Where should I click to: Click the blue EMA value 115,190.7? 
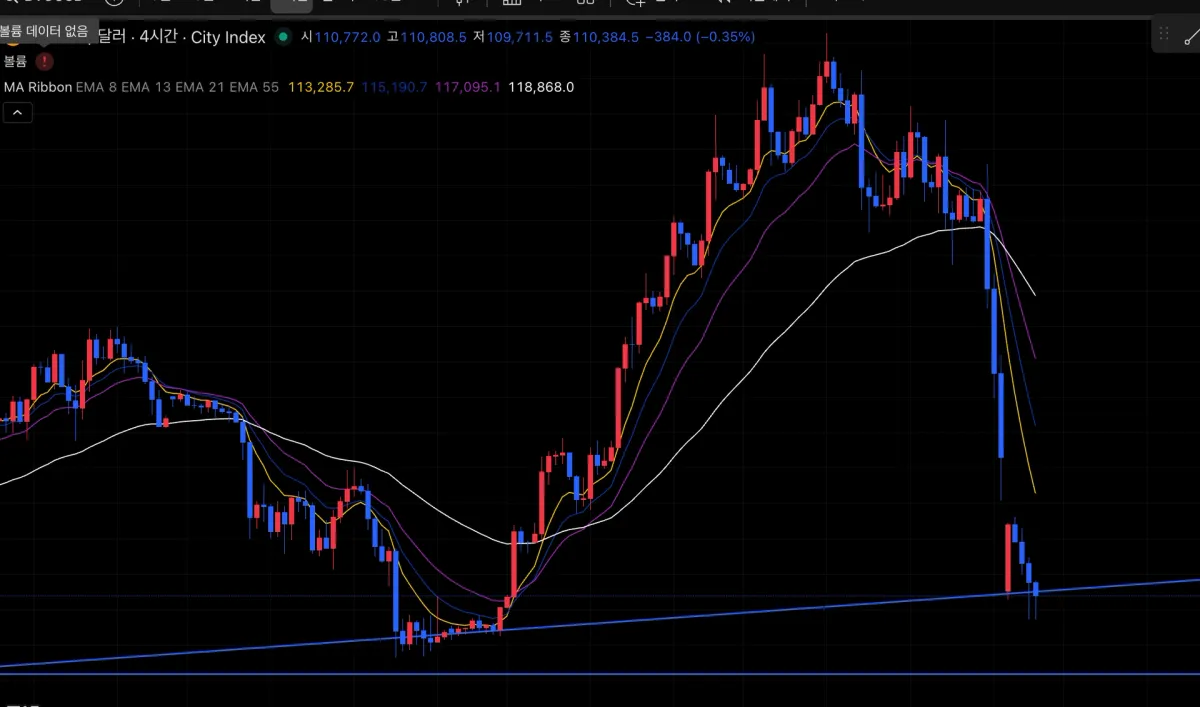pyautogui.click(x=394, y=87)
